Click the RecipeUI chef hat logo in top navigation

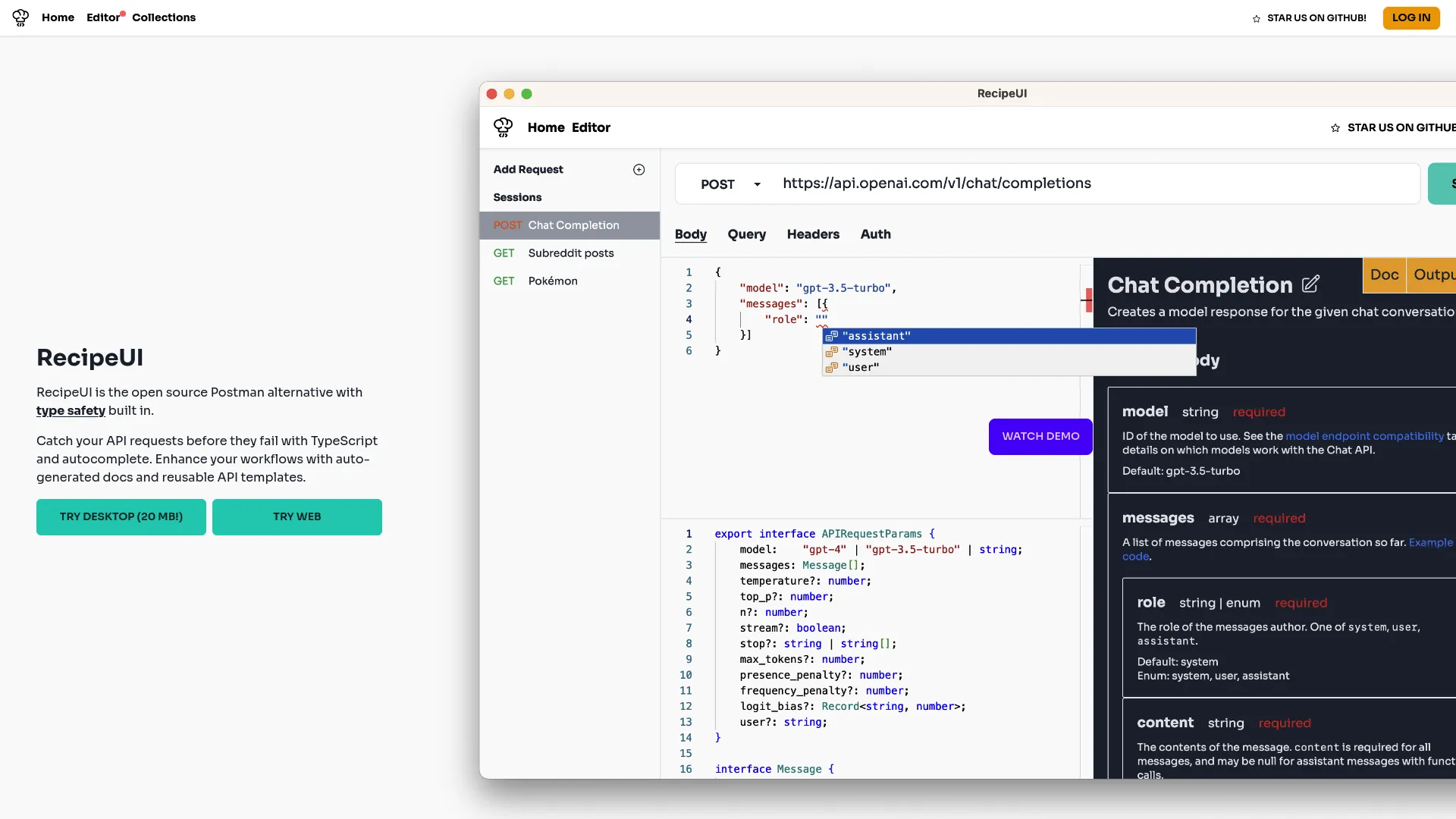coord(20,17)
